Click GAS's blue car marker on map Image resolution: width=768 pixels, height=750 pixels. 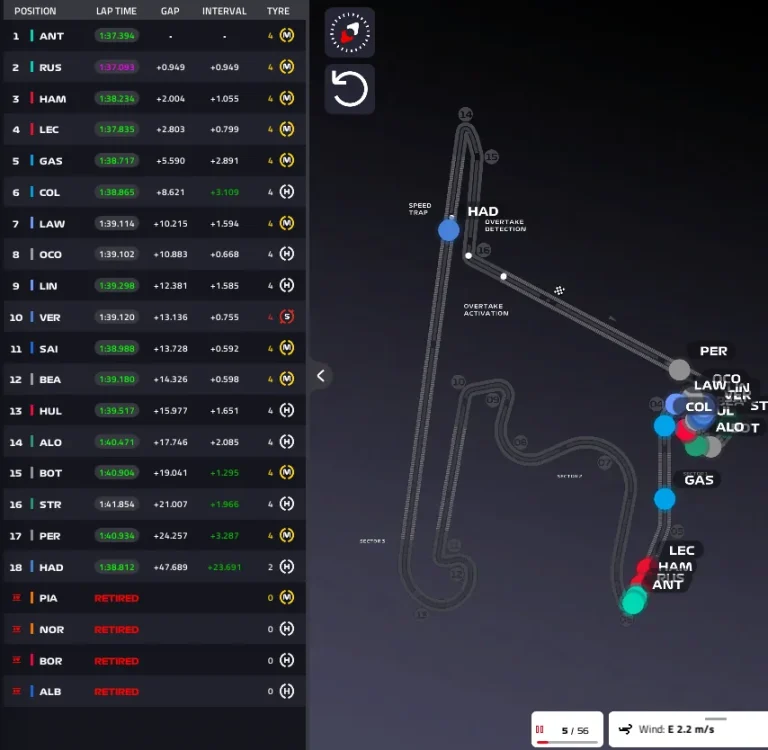click(x=665, y=499)
